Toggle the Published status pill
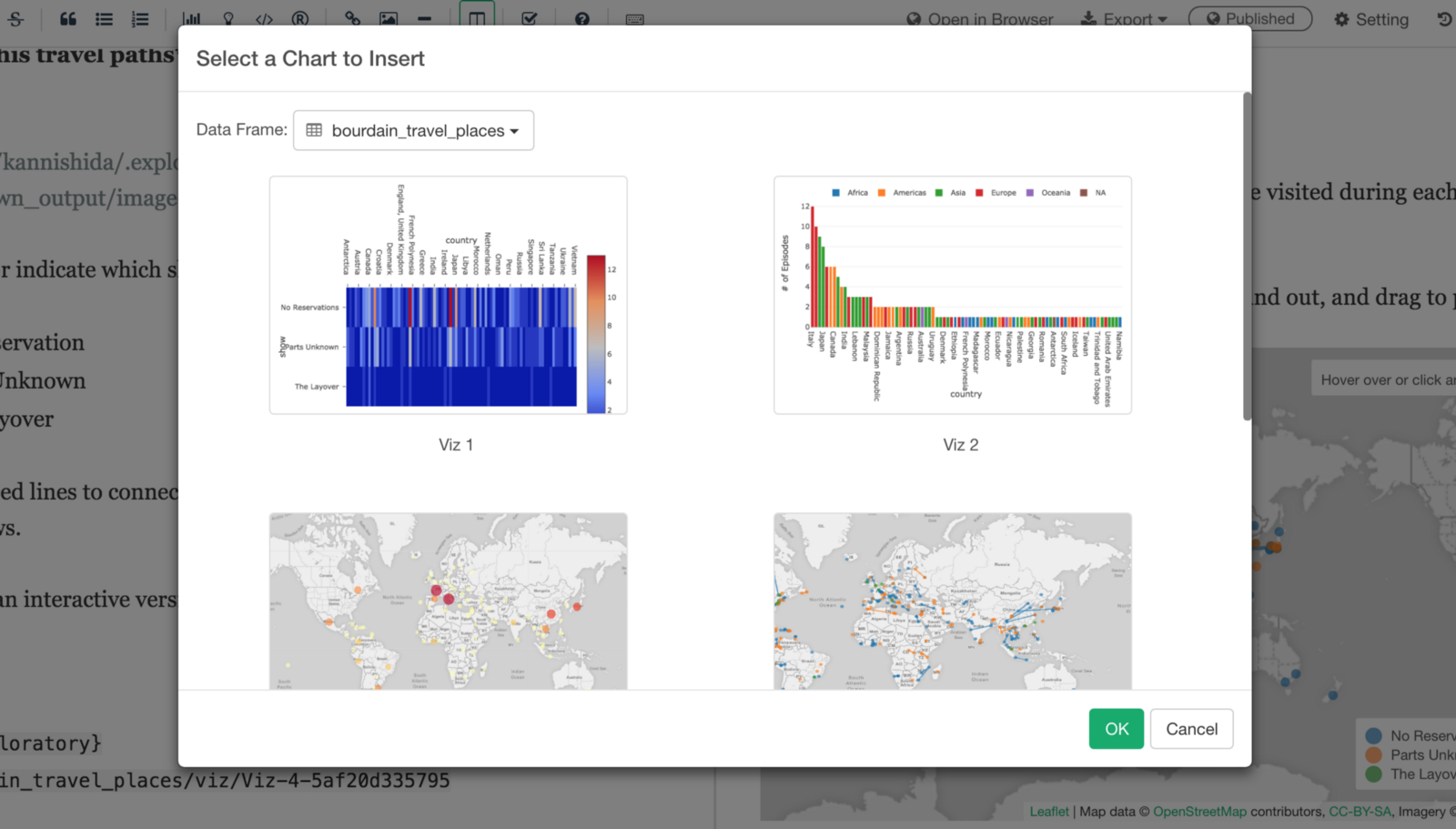 pyautogui.click(x=1249, y=19)
